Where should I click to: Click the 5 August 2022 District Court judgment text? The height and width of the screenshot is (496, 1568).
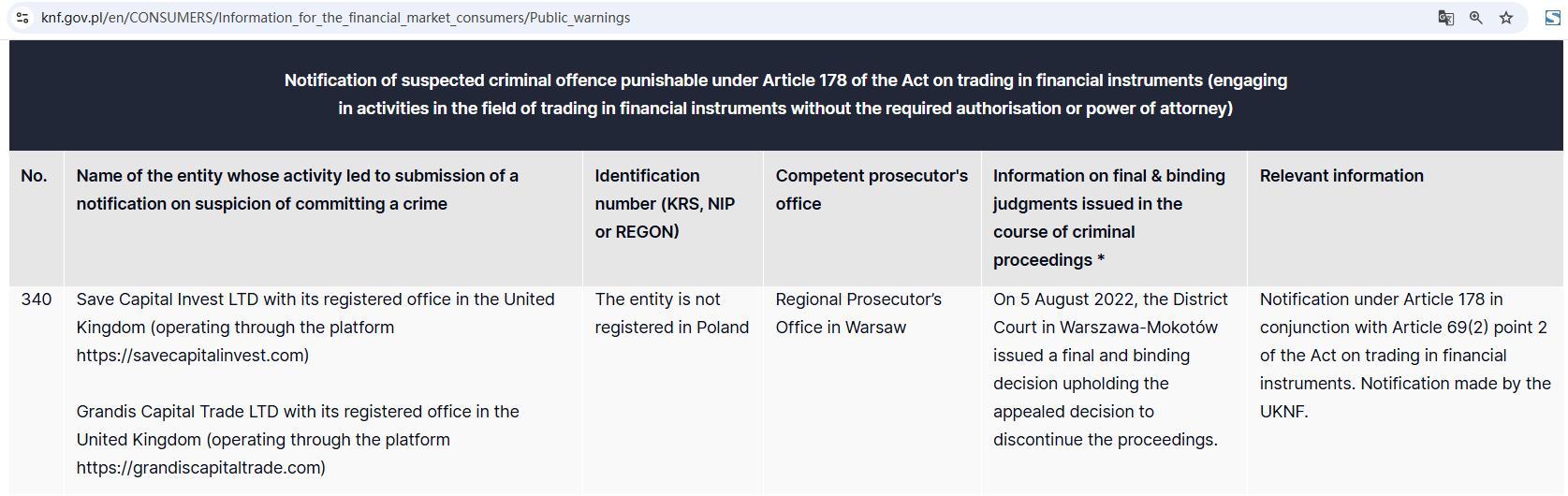click(x=1109, y=370)
